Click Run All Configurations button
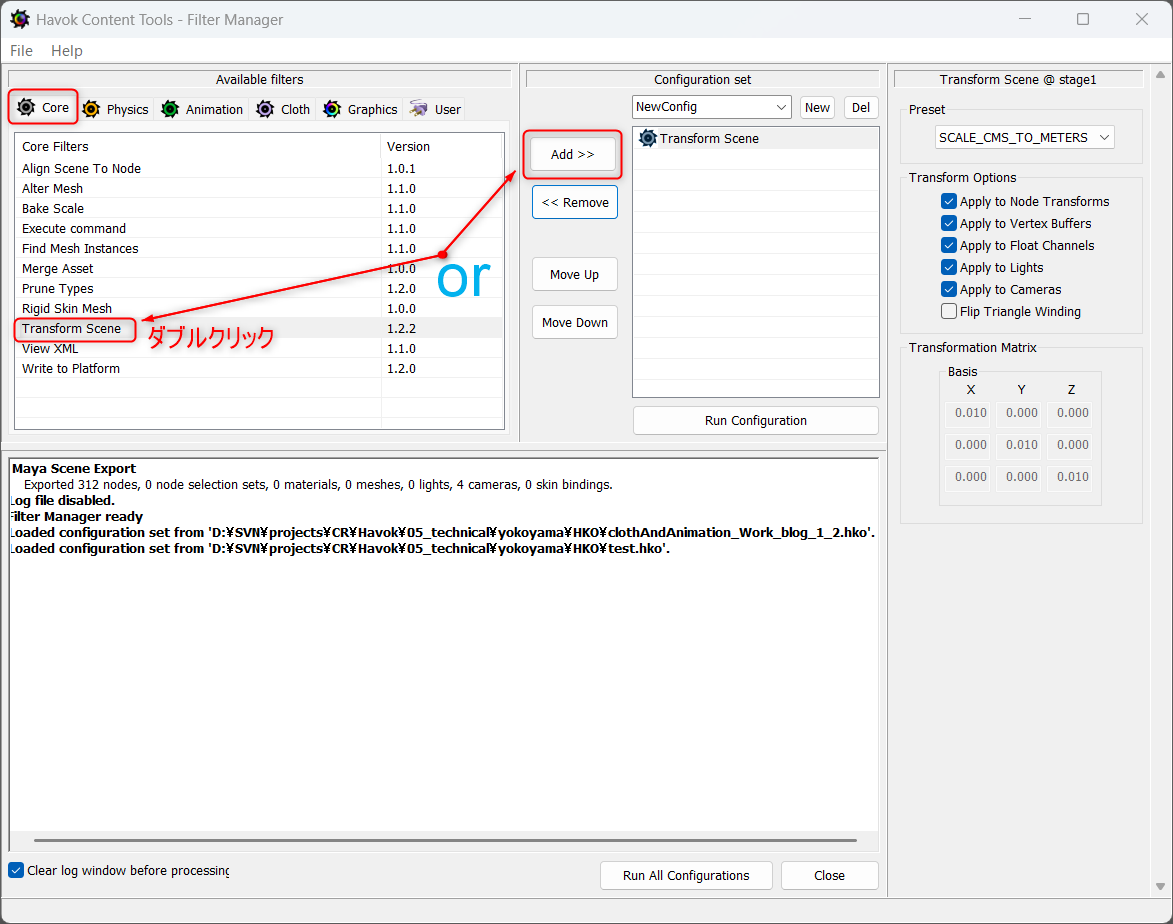Screen dimensions: 1173x924 [686, 875]
